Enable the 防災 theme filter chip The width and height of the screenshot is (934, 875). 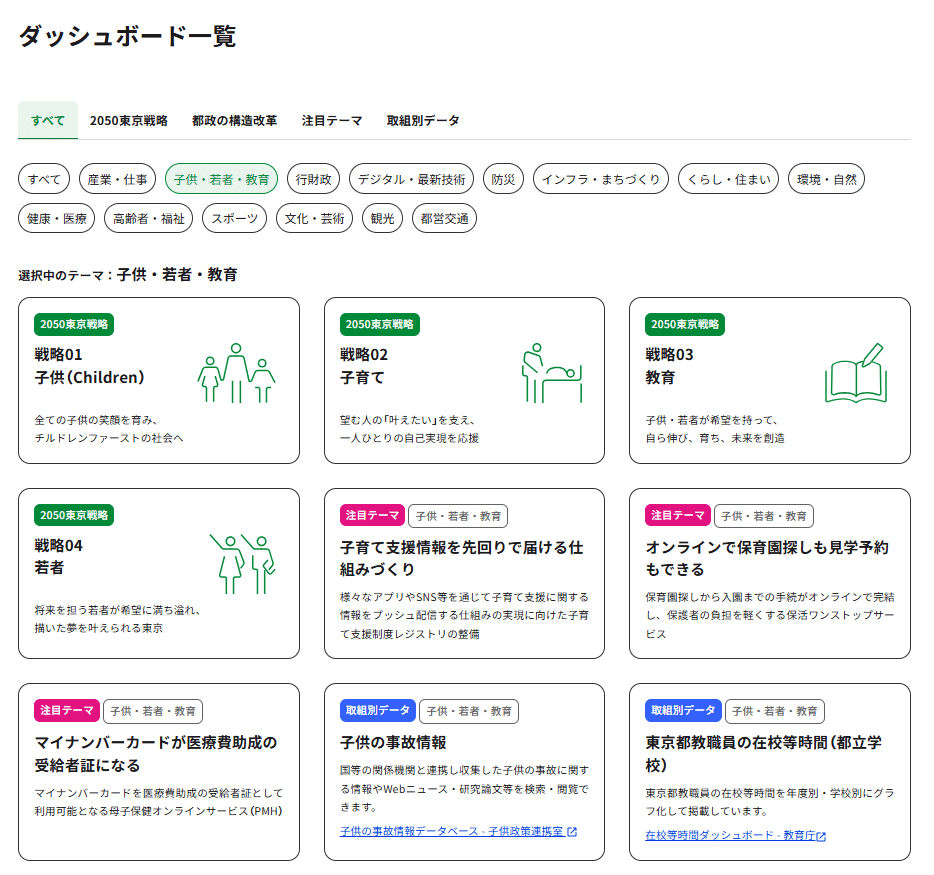pos(499,179)
